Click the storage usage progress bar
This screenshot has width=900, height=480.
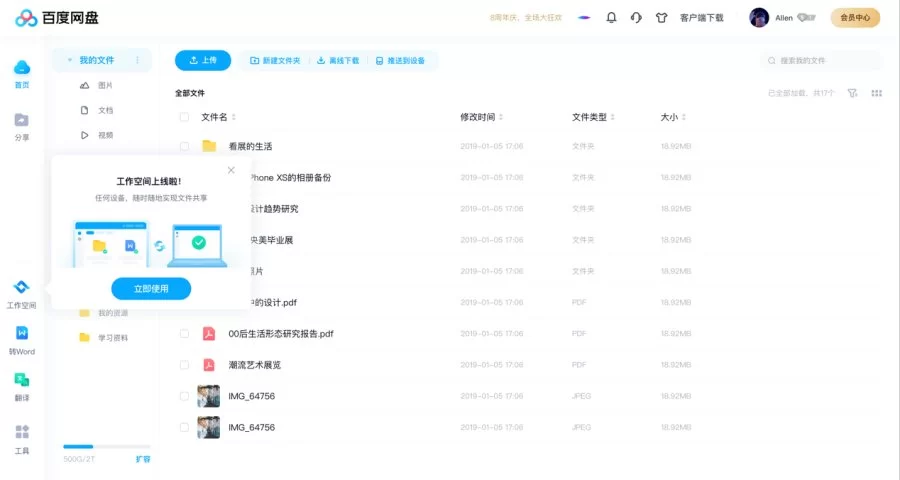click(x=106, y=446)
